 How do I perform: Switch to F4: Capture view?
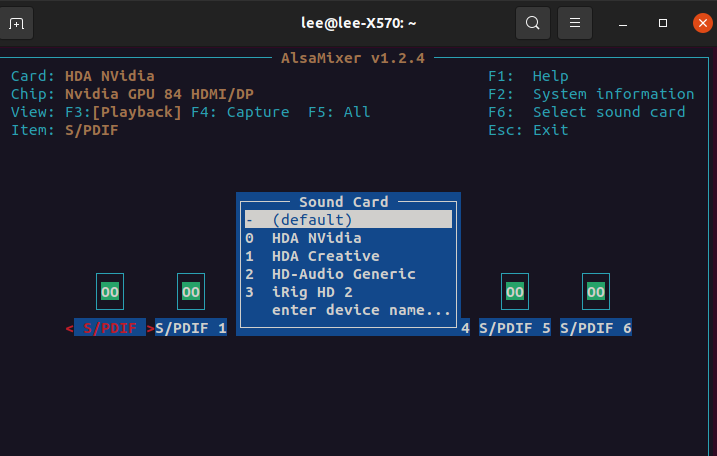tap(240, 112)
